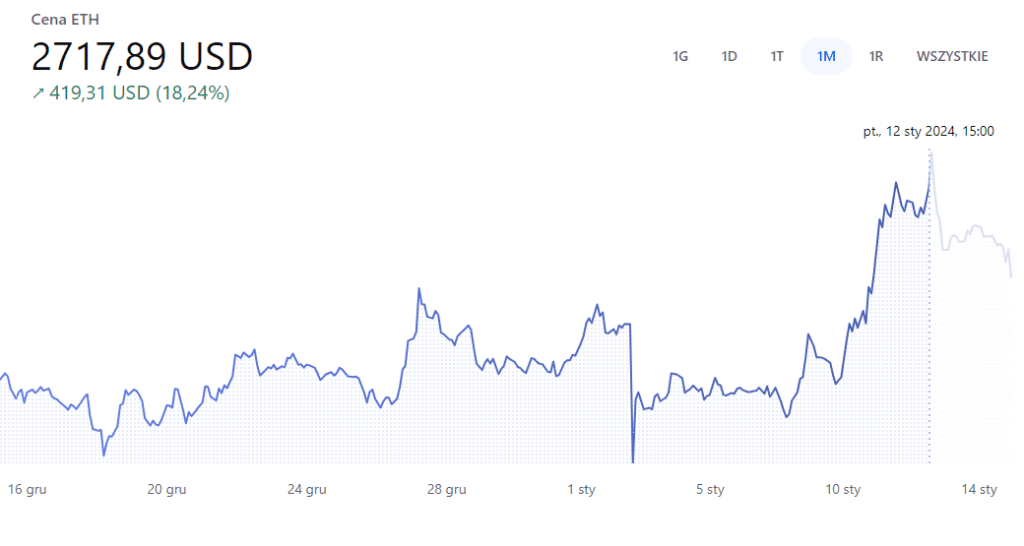Click the 24 gru date label
Screen dimensions: 1024x546
point(307,489)
